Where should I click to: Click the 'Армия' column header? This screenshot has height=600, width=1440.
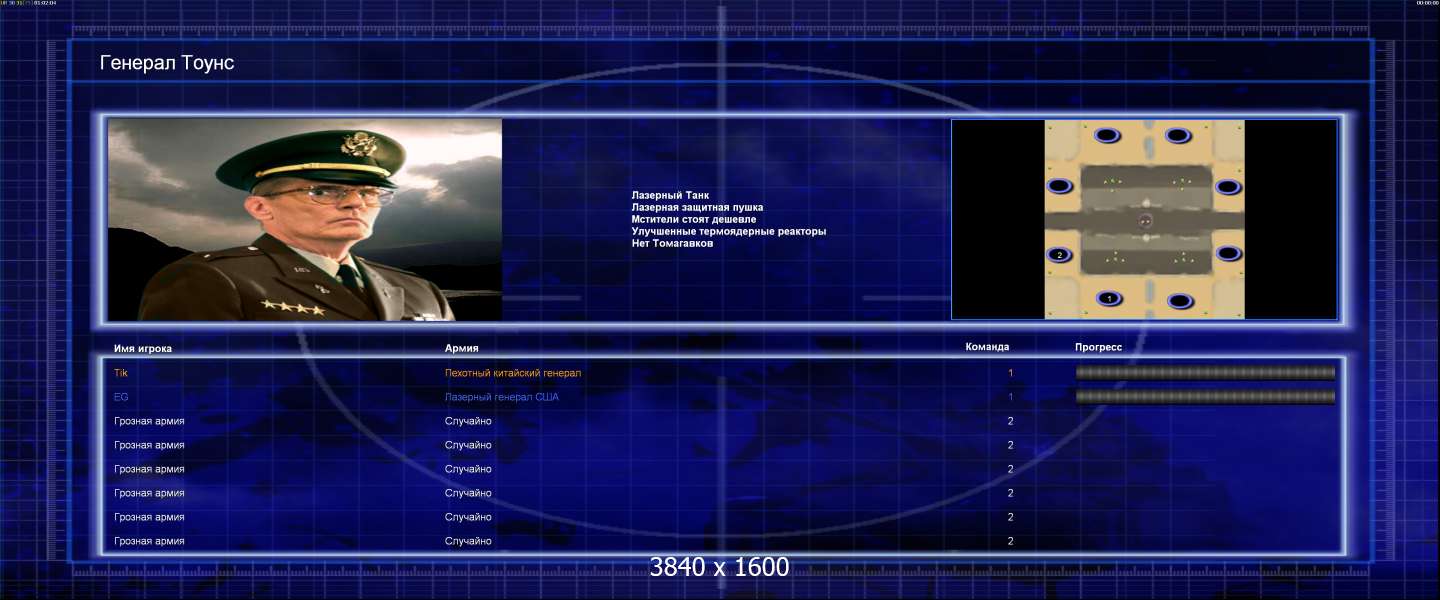[462, 348]
